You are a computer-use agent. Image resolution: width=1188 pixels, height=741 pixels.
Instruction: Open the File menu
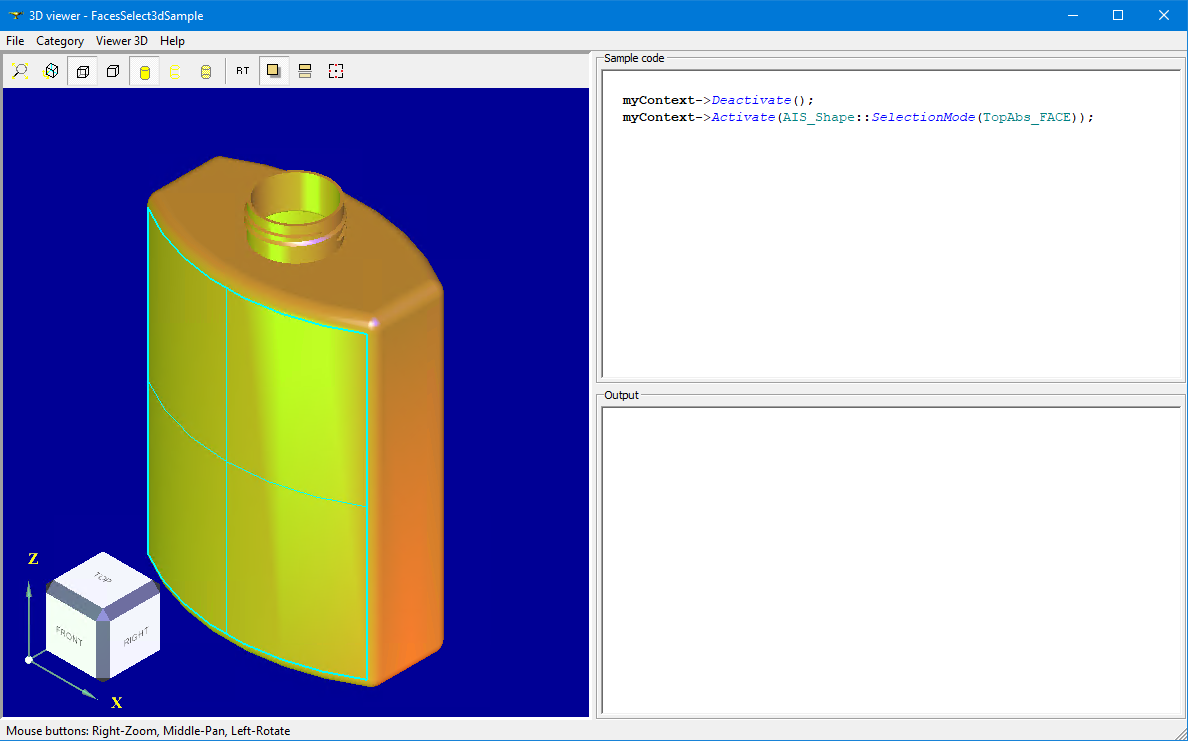pos(15,41)
